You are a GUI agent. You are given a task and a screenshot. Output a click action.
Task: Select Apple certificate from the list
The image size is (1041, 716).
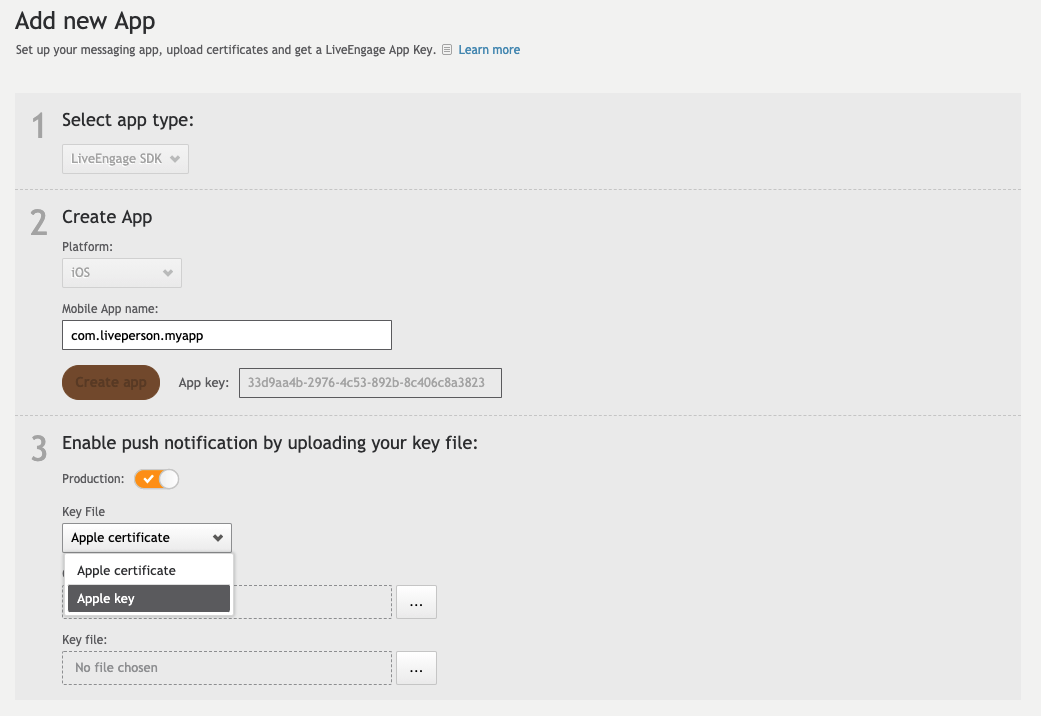click(x=149, y=571)
